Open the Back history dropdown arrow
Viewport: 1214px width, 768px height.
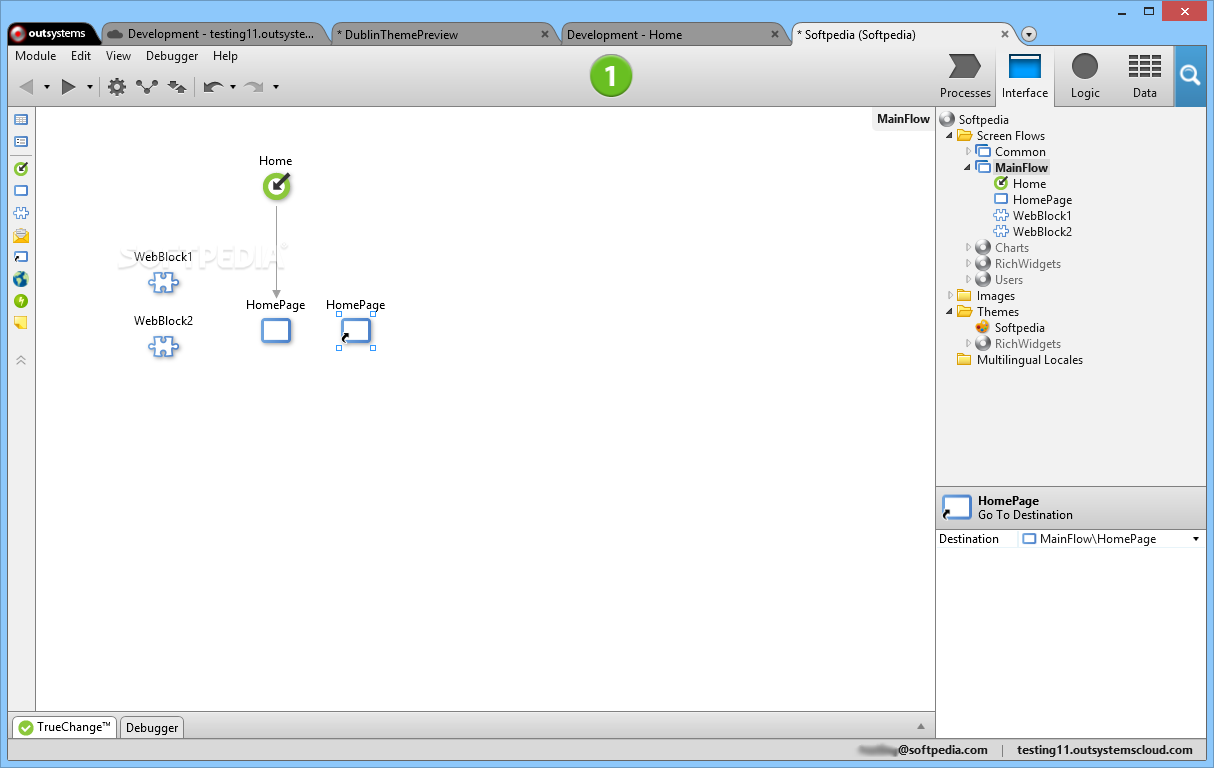(47, 87)
